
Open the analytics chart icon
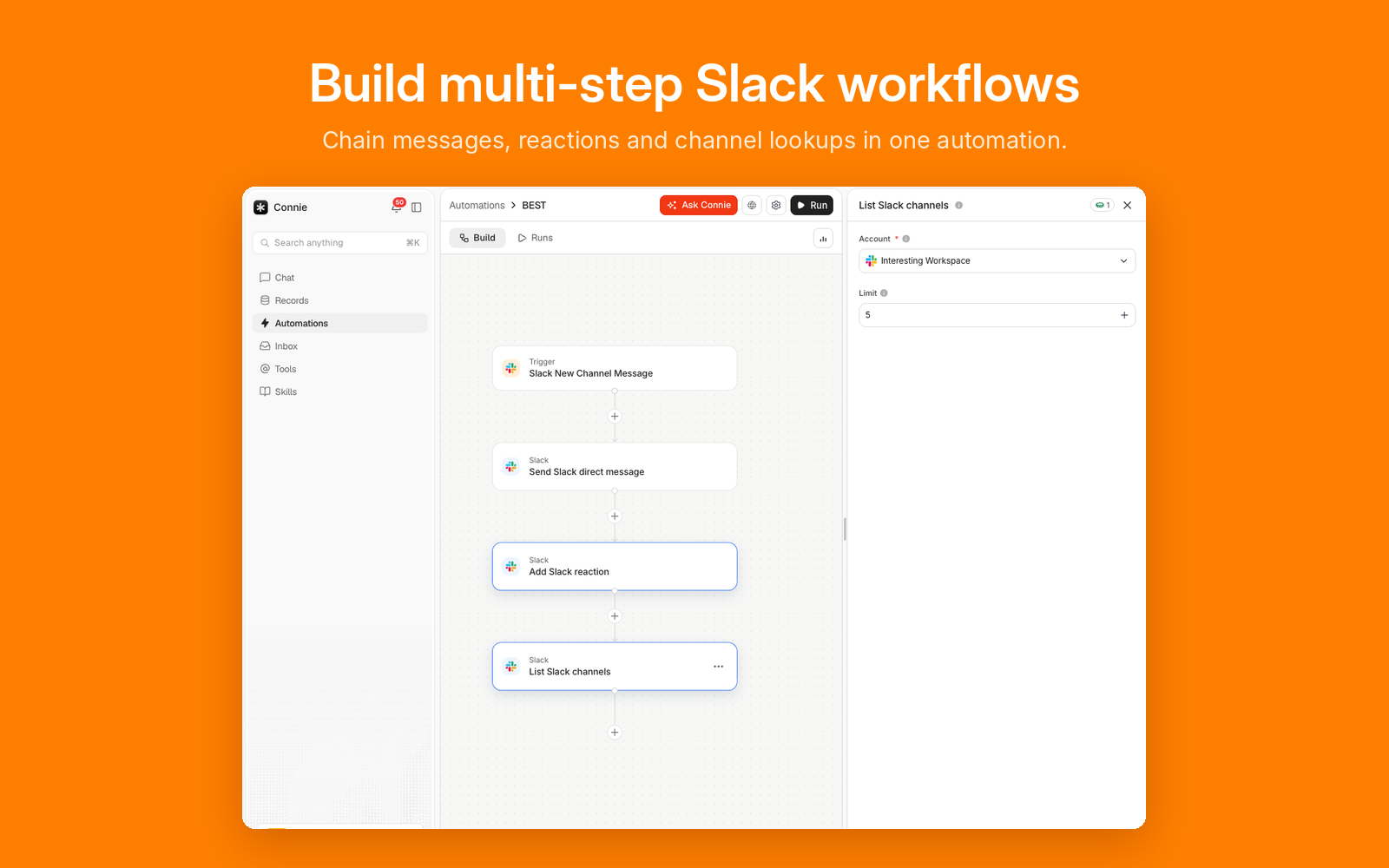823,239
